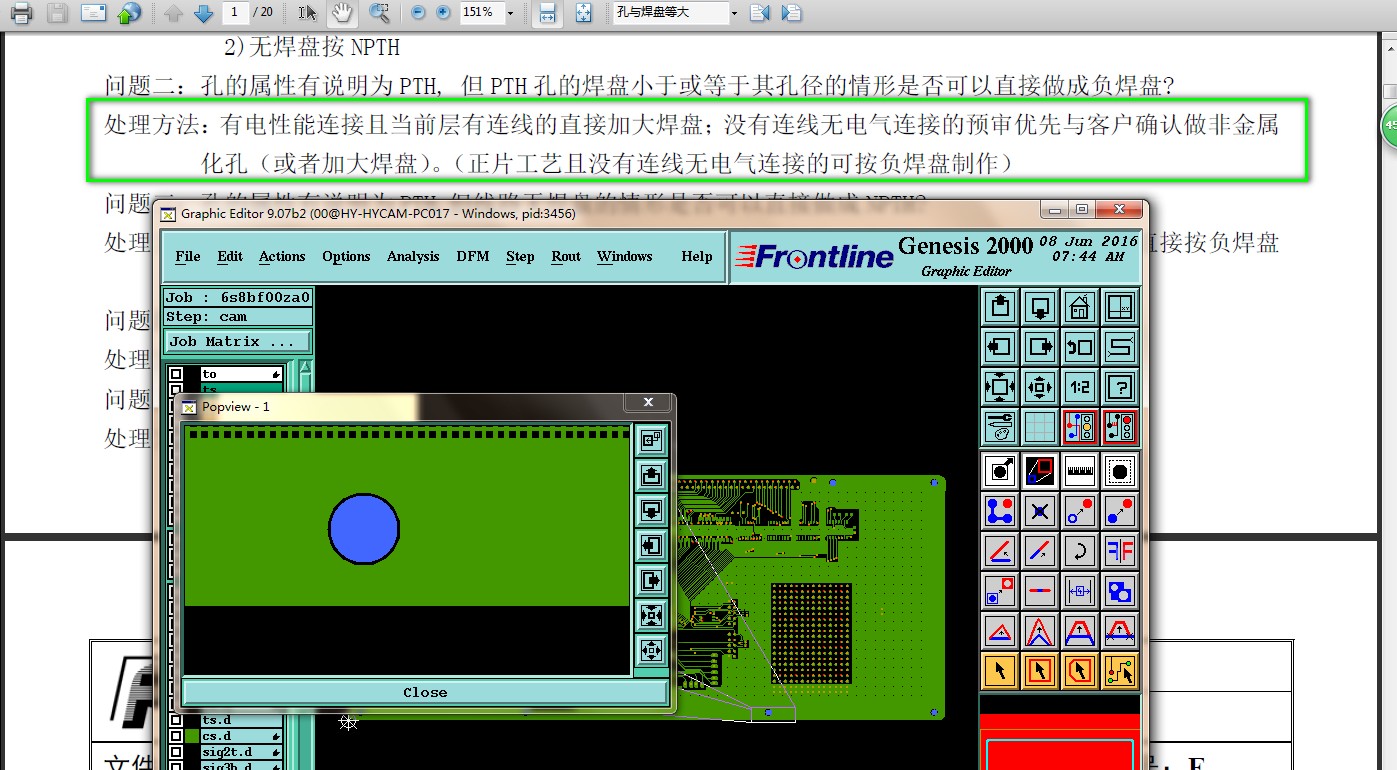
Task: Click the fit-page icon with four arrows
Action: (x=584, y=13)
